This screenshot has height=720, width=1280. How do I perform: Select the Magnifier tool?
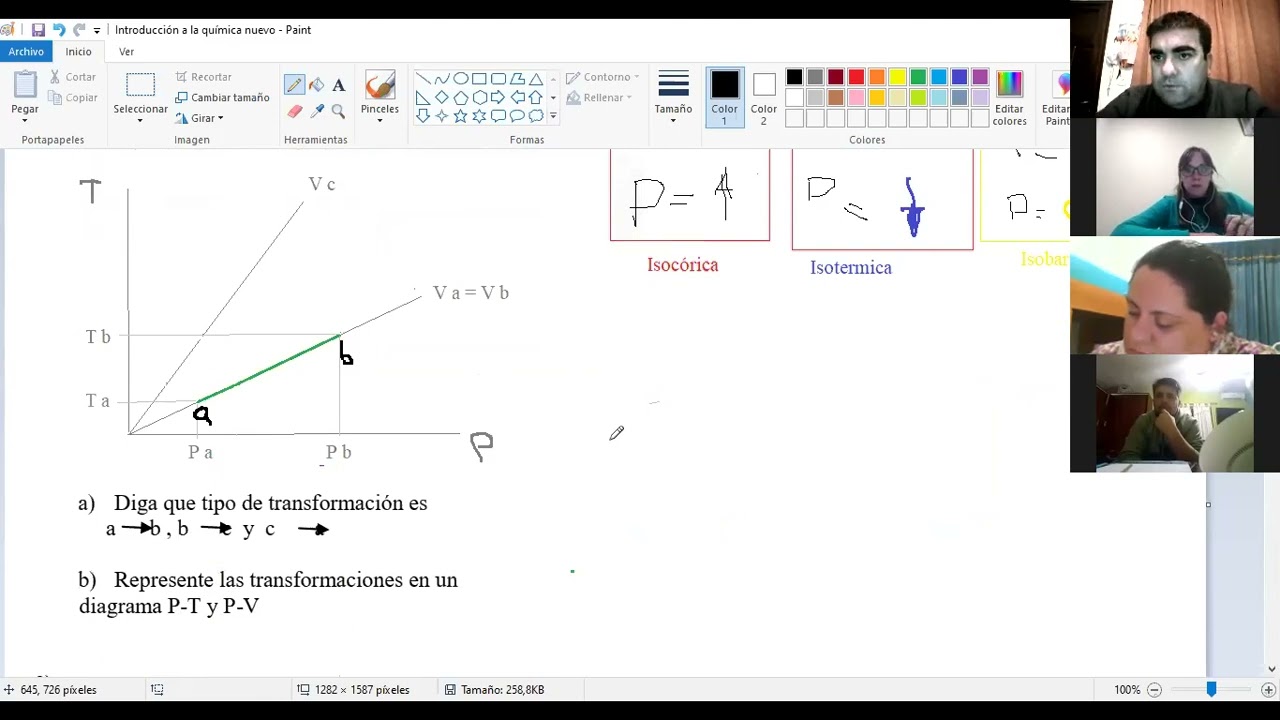pyautogui.click(x=338, y=111)
